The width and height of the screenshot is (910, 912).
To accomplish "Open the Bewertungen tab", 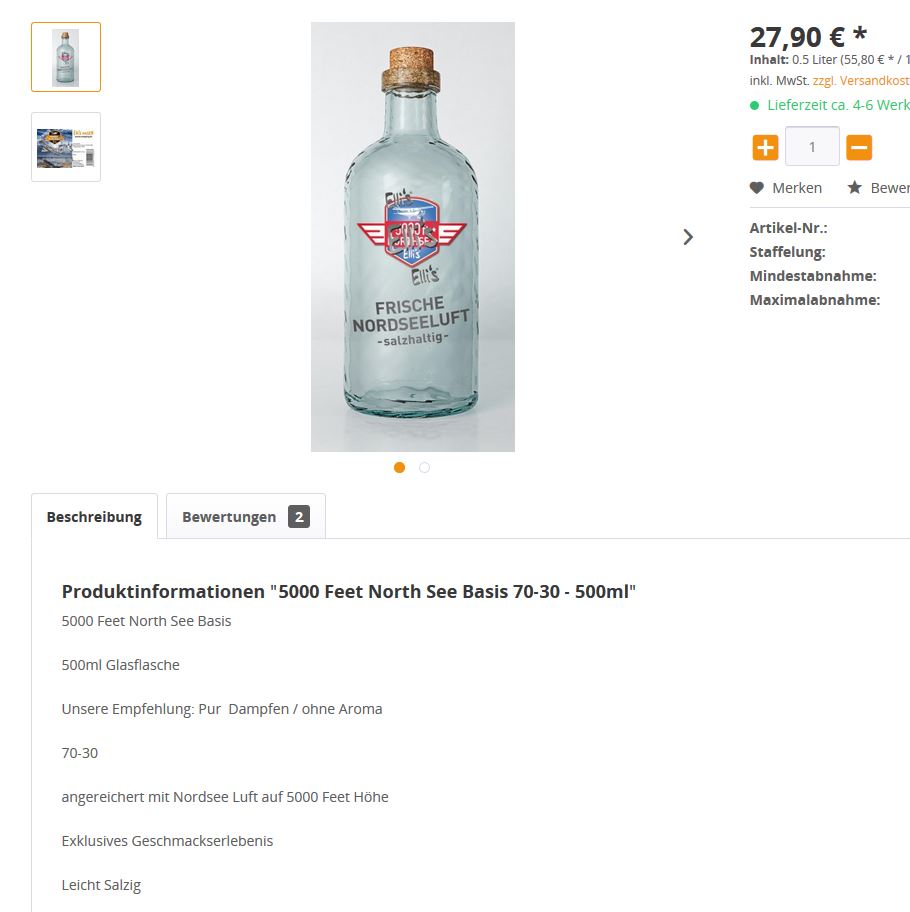I will coord(245,516).
